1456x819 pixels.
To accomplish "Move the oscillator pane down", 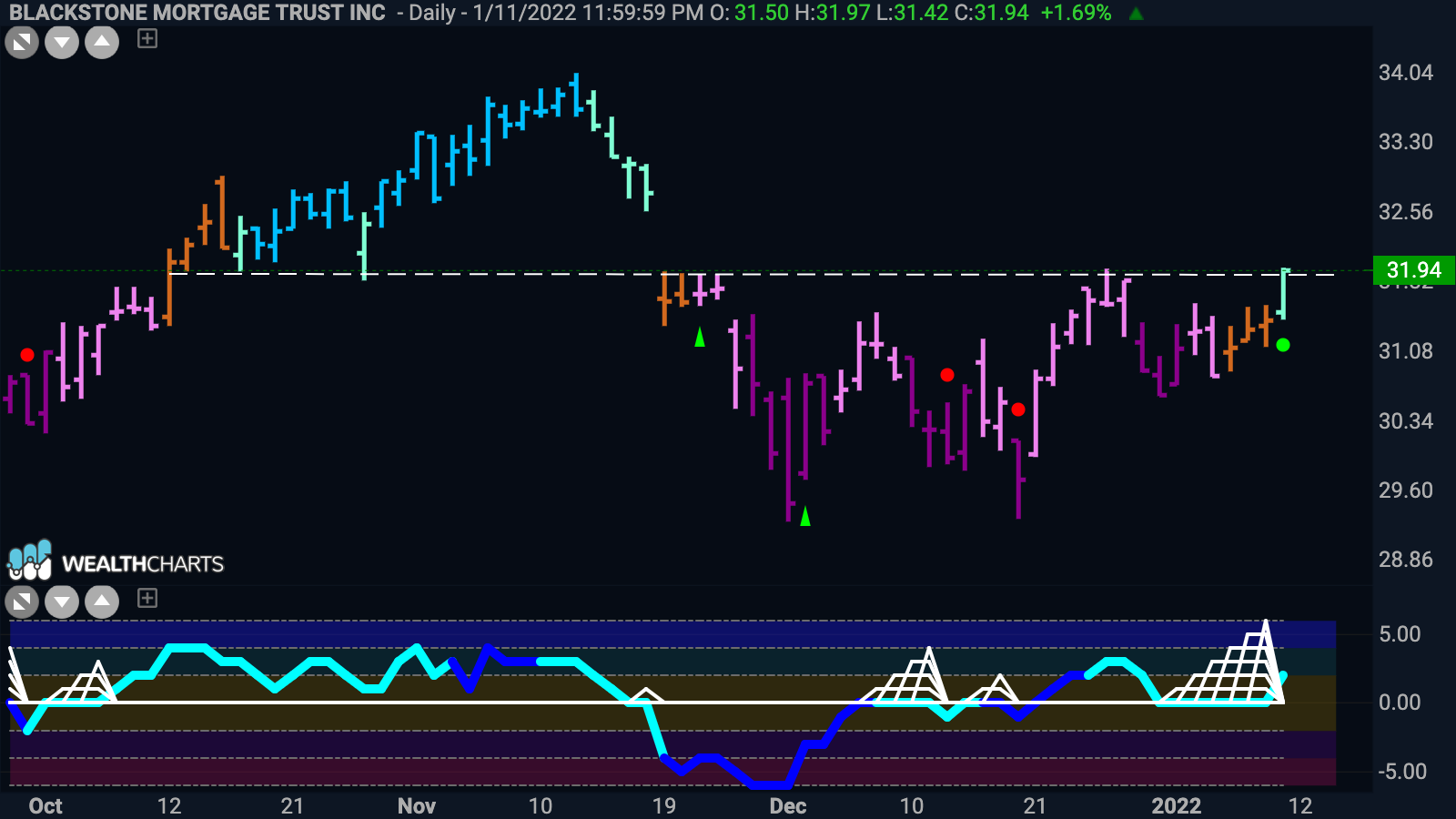I will point(62,602).
